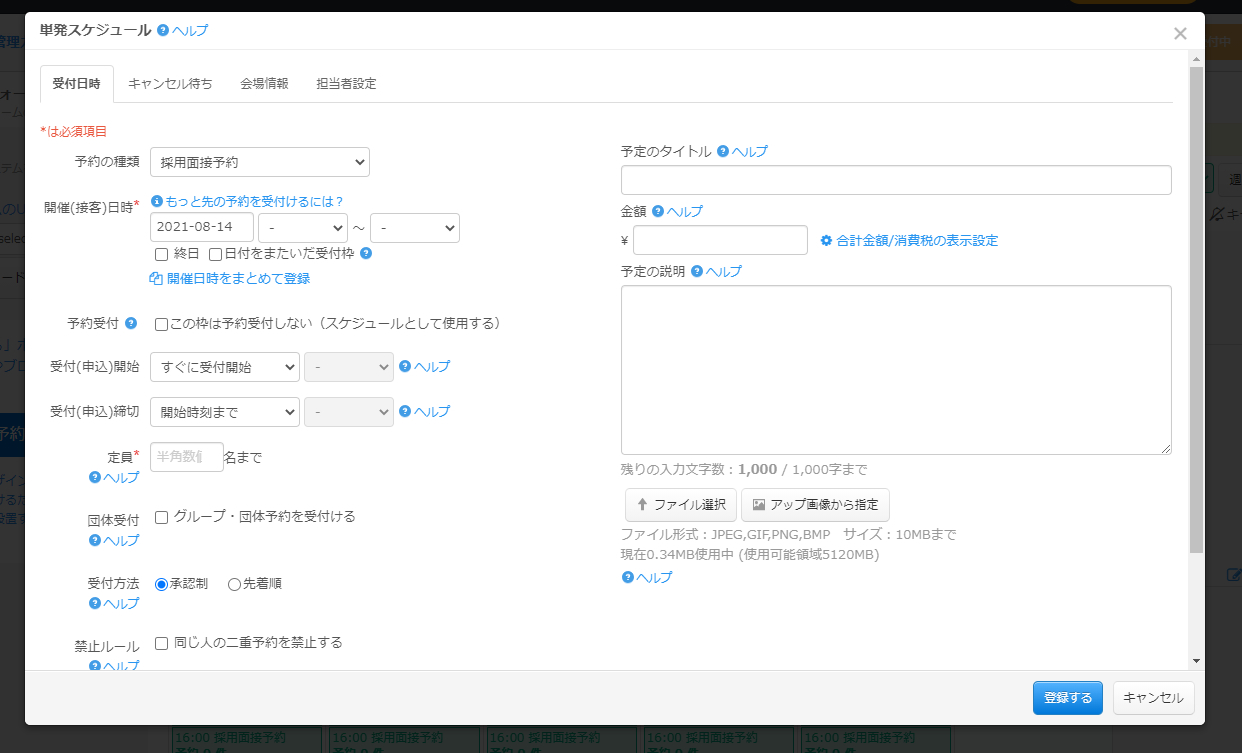Click help icon next to 予定の説明
1242x753 pixels.
pyautogui.click(x=697, y=272)
